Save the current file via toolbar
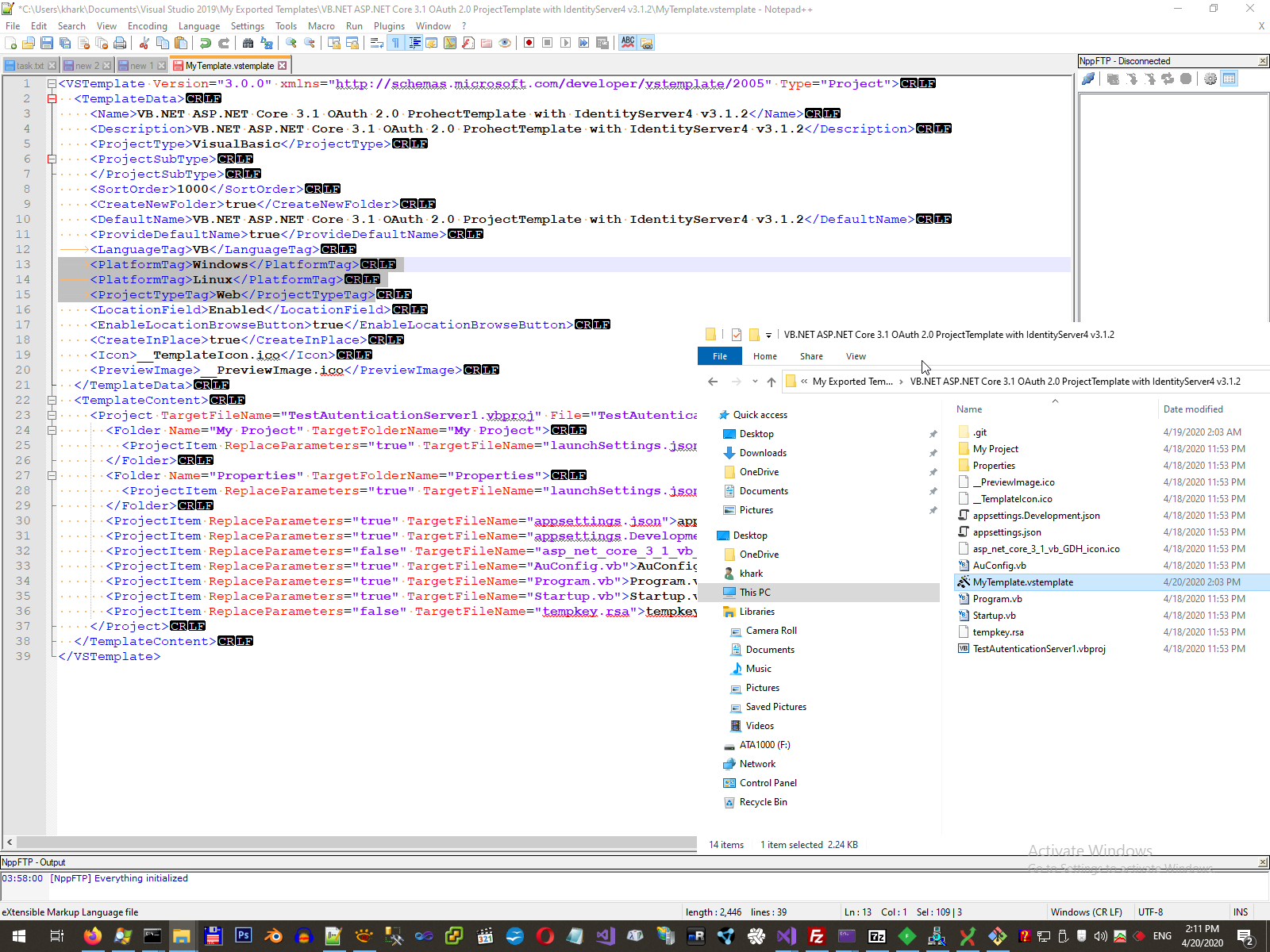 tap(47, 43)
